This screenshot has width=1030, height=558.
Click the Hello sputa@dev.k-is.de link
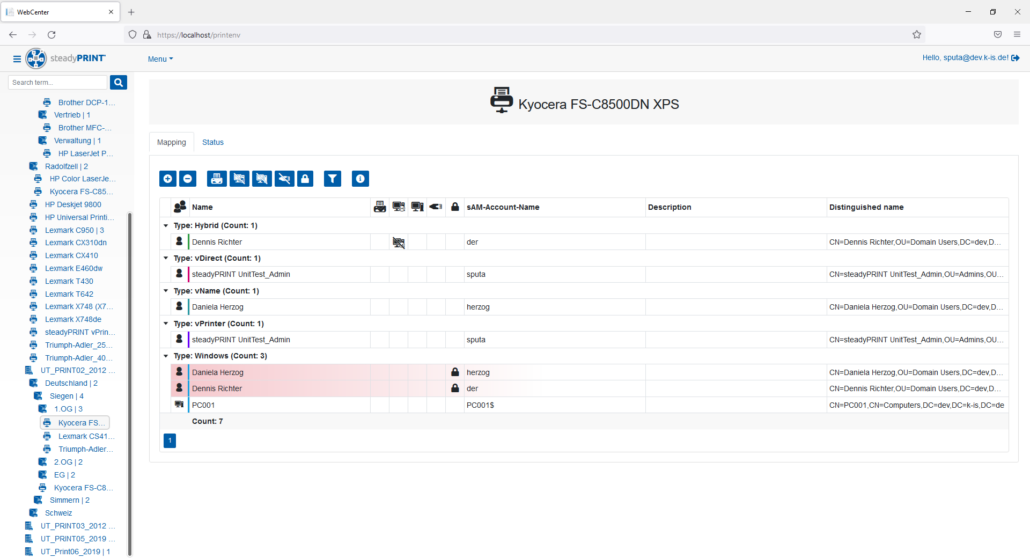coord(965,58)
